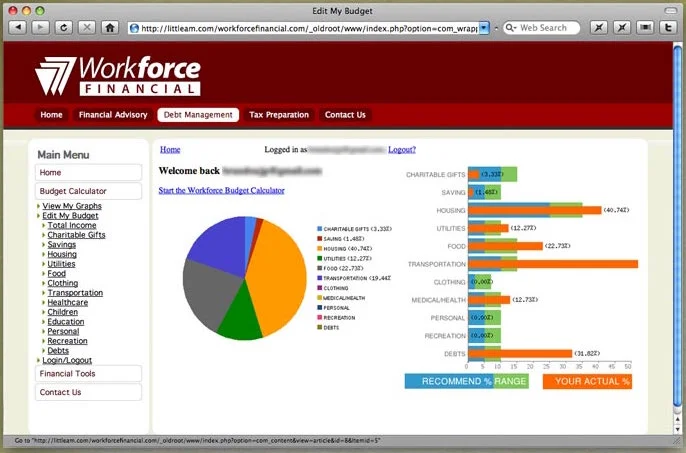Image resolution: width=686 pixels, height=453 pixels.
Task: Open the Debts sidebar link
Action: click(x=58, y=350)
